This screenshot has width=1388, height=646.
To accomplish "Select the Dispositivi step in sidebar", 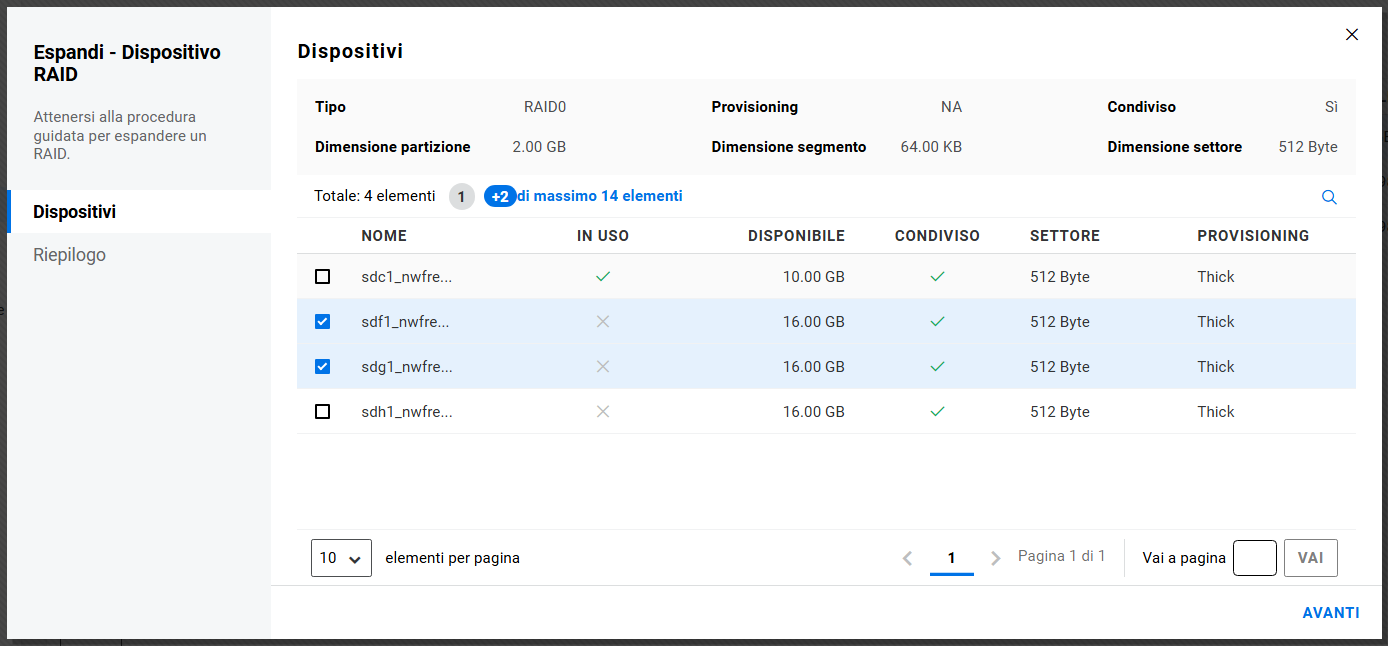I will coord(74,212).
